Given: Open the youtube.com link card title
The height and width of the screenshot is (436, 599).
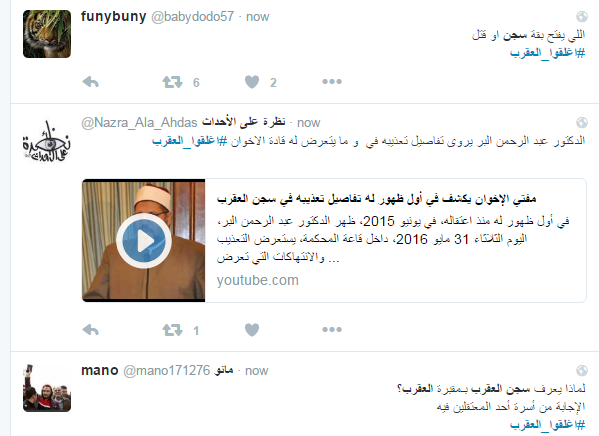Looking at the screenshot, I should 376,199.
